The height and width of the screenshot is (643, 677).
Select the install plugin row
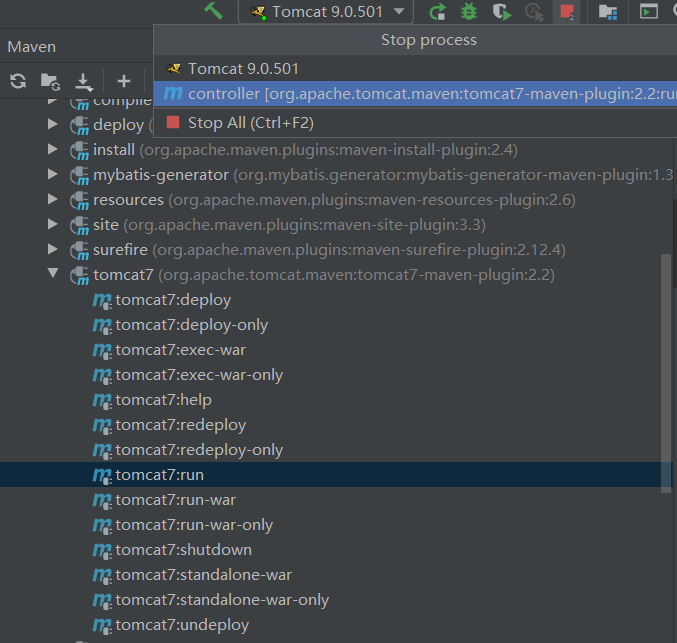coord(337,150)
